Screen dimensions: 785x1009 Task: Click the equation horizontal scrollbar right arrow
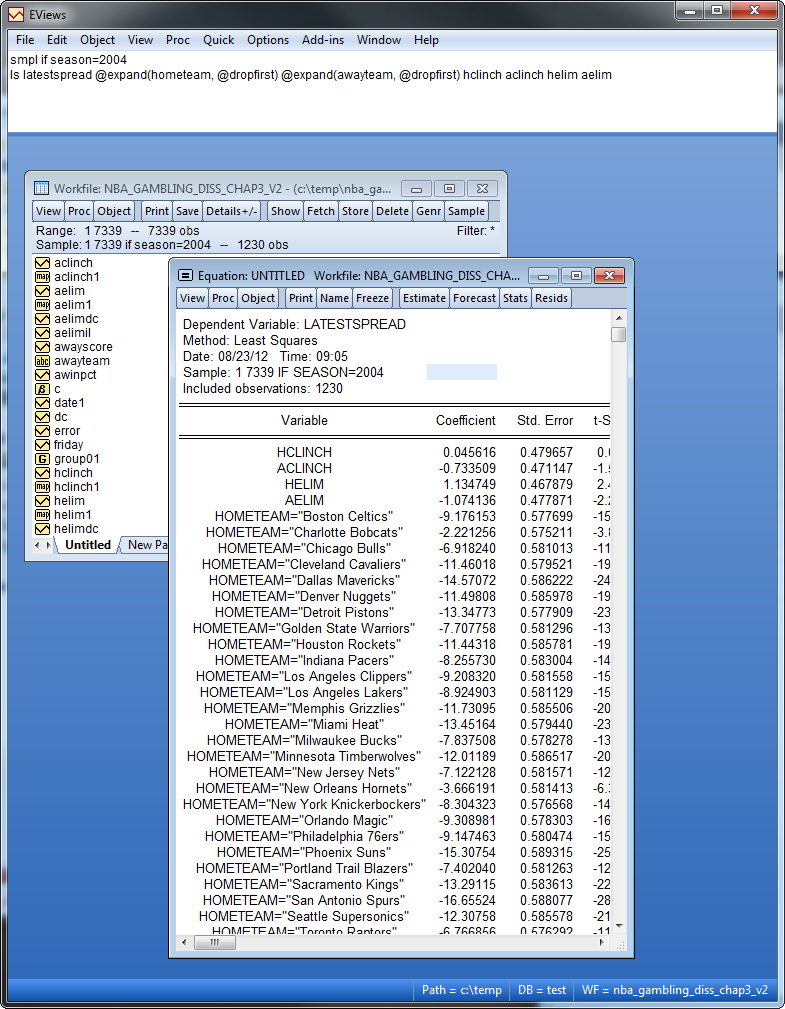(602, 943)
